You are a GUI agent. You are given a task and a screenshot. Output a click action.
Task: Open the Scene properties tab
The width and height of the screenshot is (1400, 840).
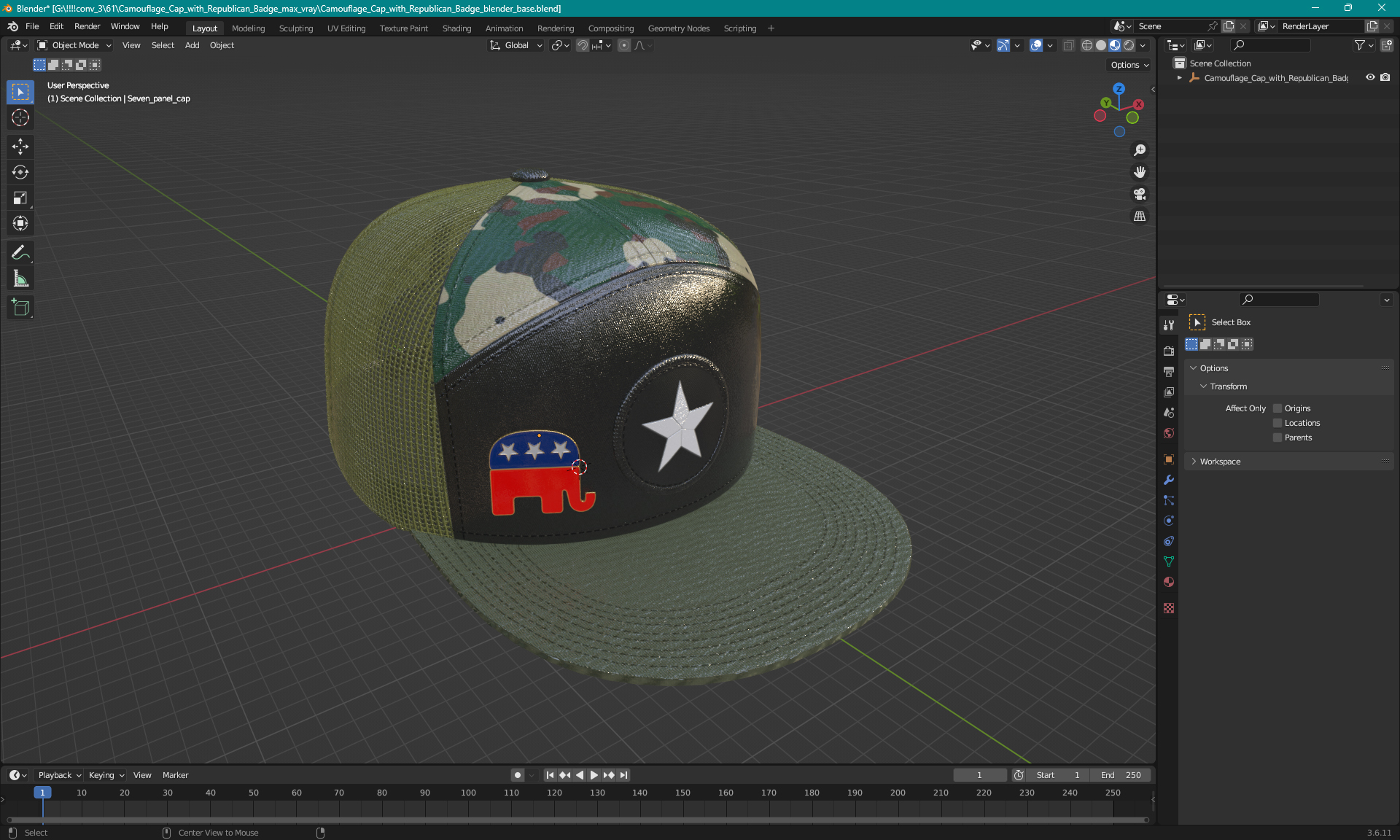point(1169,412)
